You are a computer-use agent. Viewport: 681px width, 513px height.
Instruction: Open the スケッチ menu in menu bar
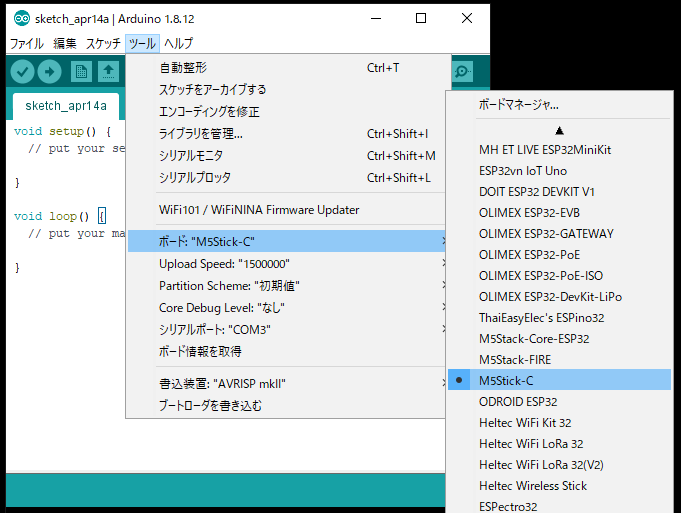coord(103,44)
